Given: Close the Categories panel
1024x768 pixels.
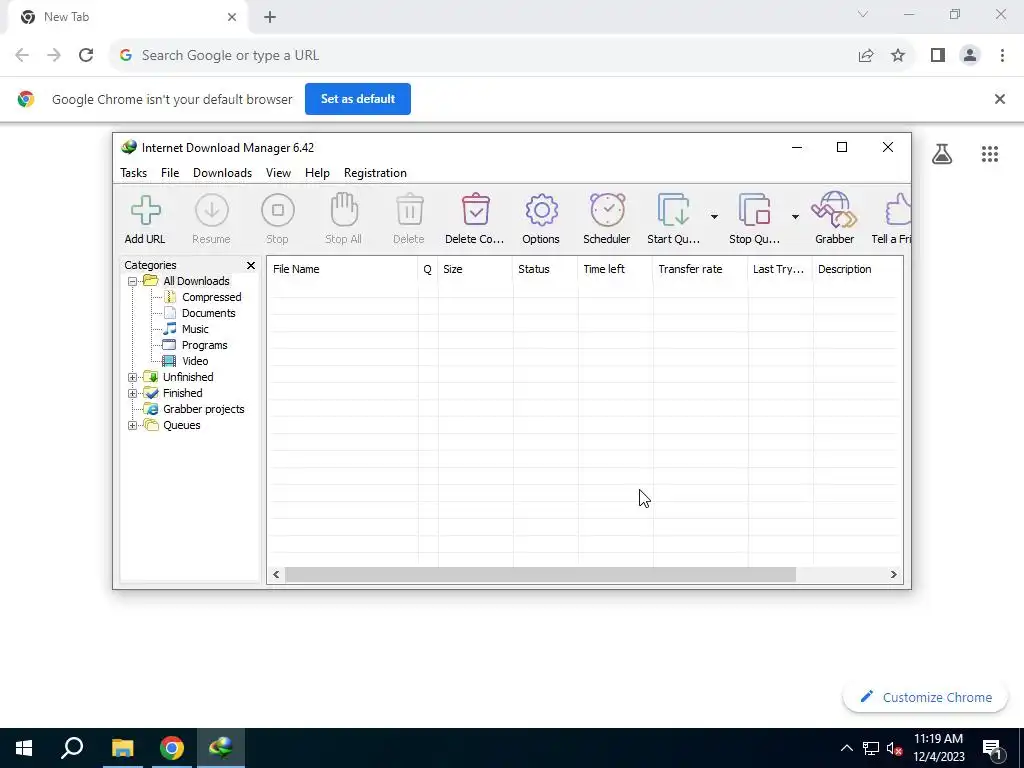Looking at the screenshot, I should coord(251,265).
